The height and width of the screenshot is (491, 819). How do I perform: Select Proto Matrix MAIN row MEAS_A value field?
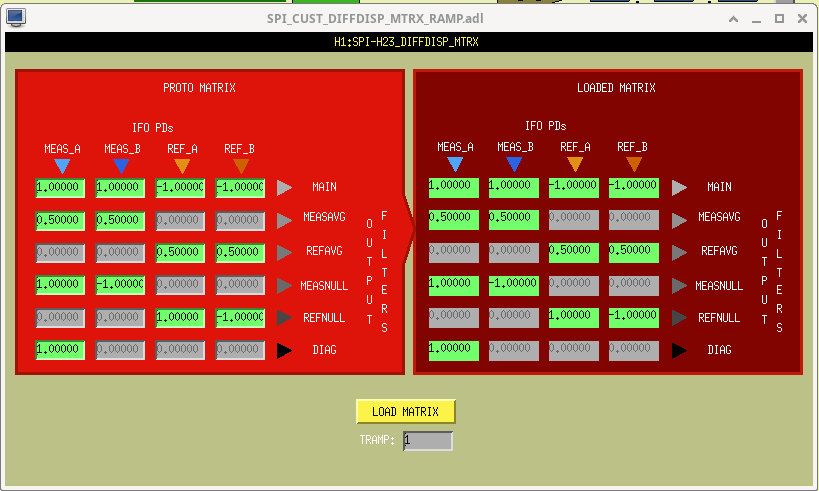point(60,188)
